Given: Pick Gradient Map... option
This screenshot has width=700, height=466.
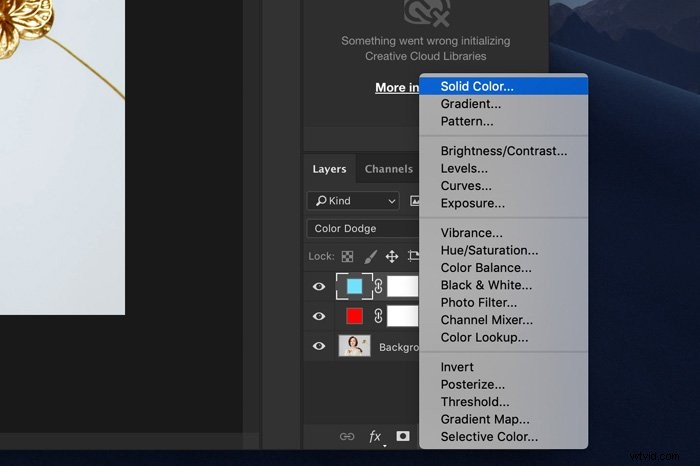Looking at the screenshot, I should [504, 419].
